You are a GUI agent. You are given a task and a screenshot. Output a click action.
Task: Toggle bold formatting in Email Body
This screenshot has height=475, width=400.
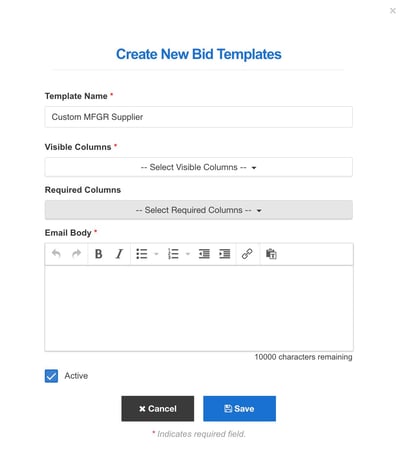[x=99, y=254]
